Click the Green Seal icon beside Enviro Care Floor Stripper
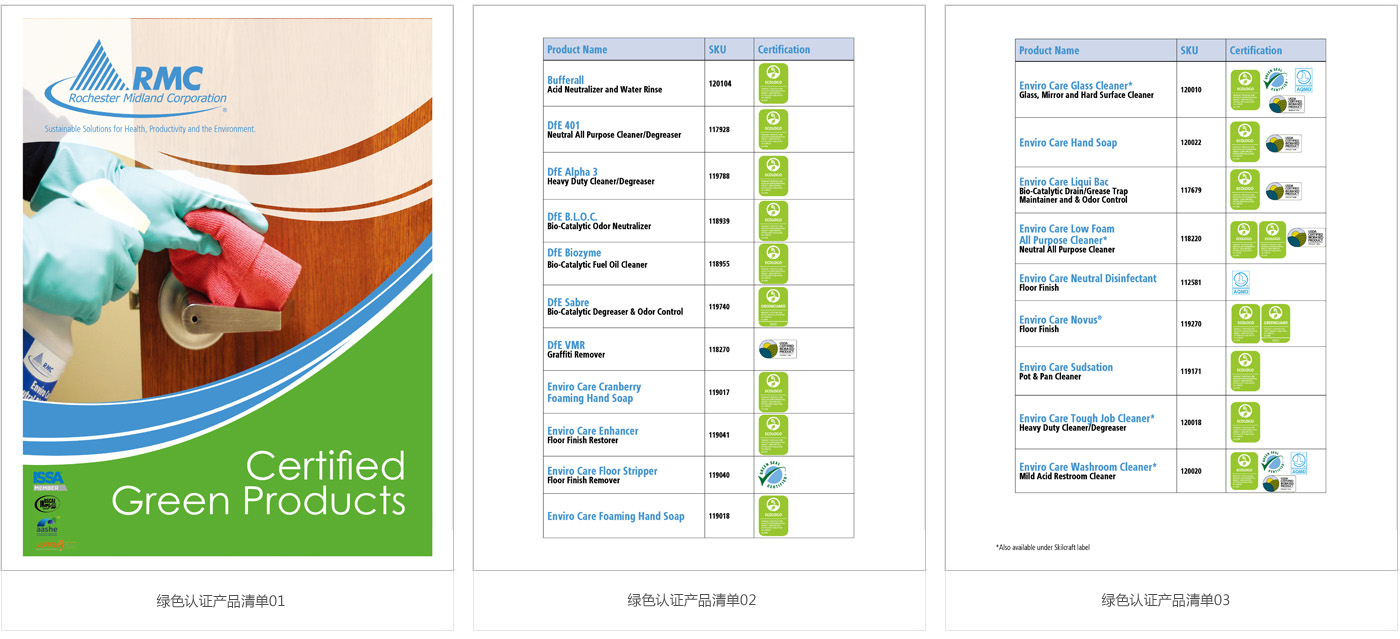The width and height of the screenshot is (1400, 639). (772, 475)
